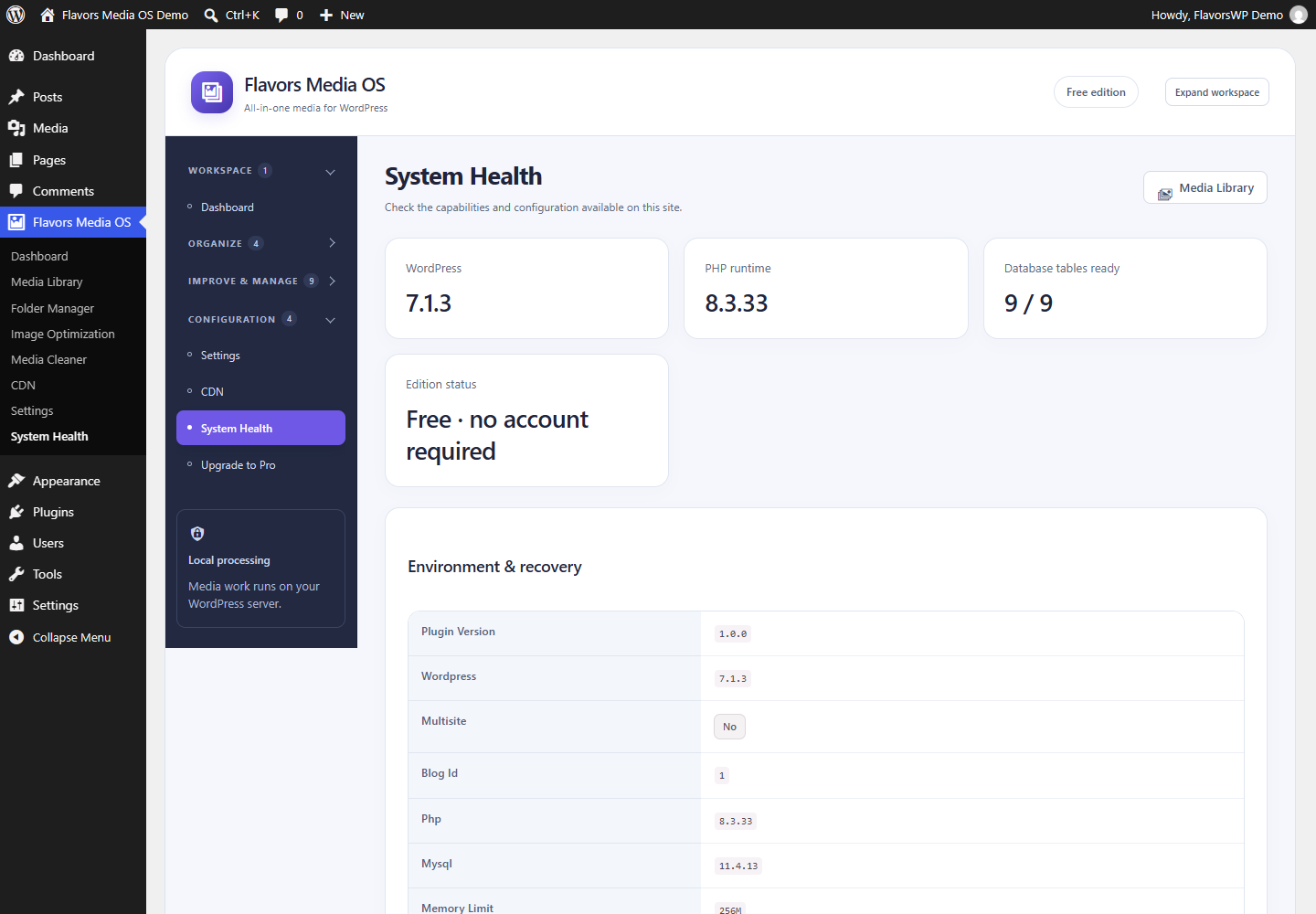Click the Collapse Menu arrow icon

tap(16, 637)
